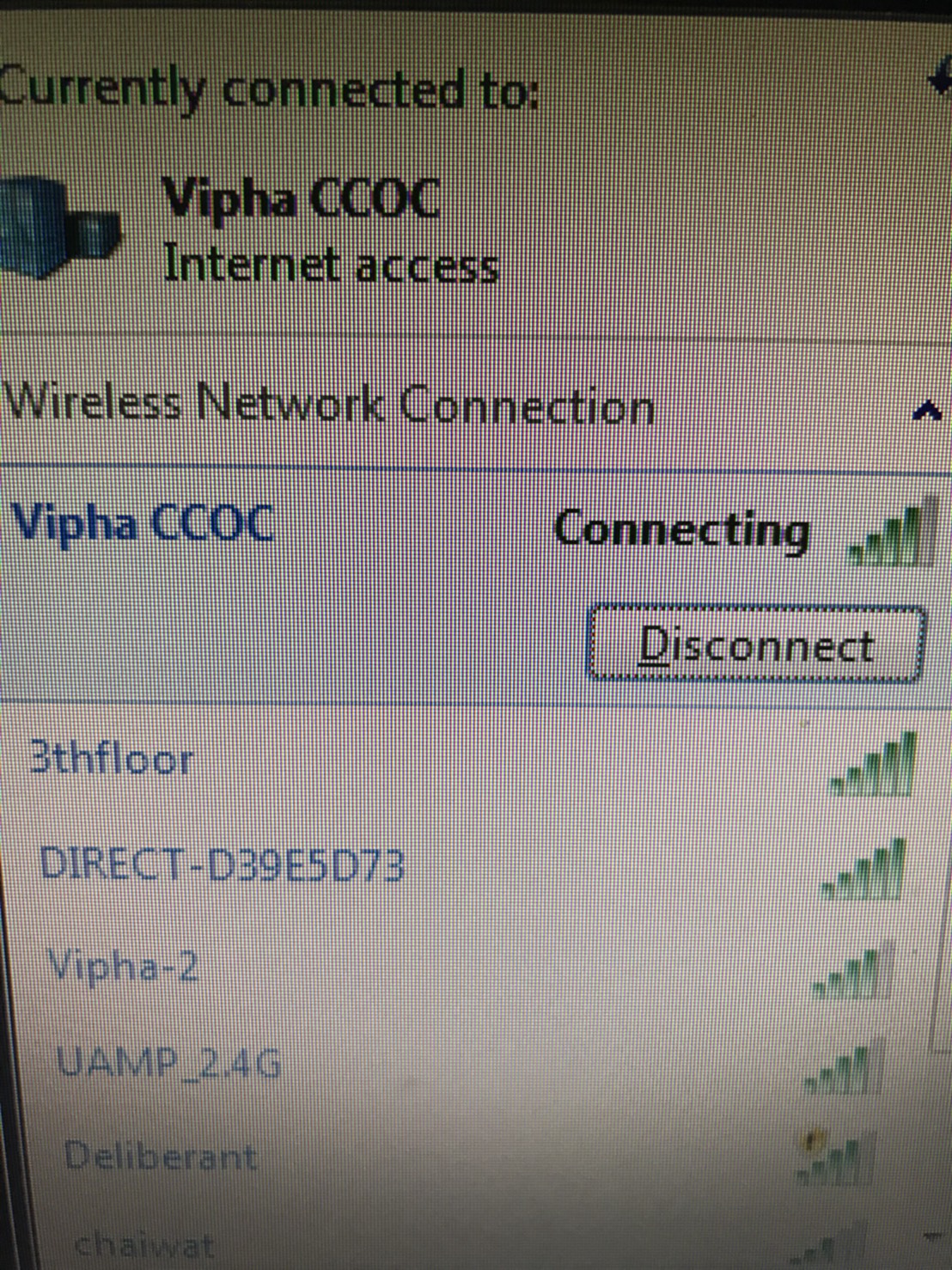Click the Deliberant unsecured signal icon
The height and width of the screenshot is (1270, 952).
click(833, 1157)
